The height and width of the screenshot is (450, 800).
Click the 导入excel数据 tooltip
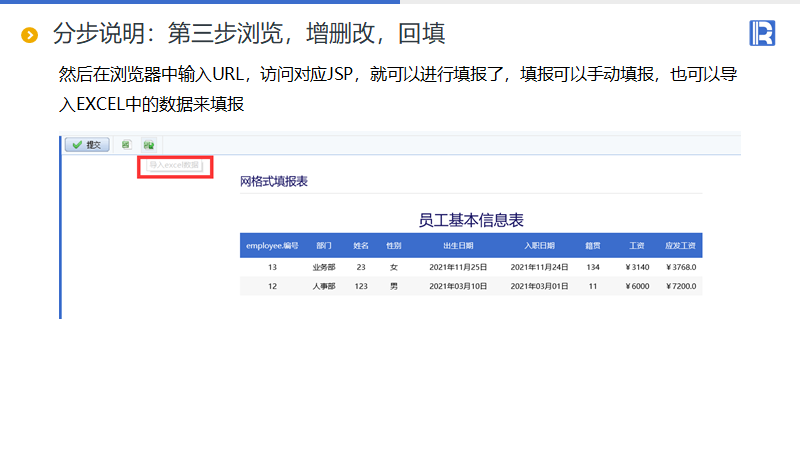(x=175, y=165)
